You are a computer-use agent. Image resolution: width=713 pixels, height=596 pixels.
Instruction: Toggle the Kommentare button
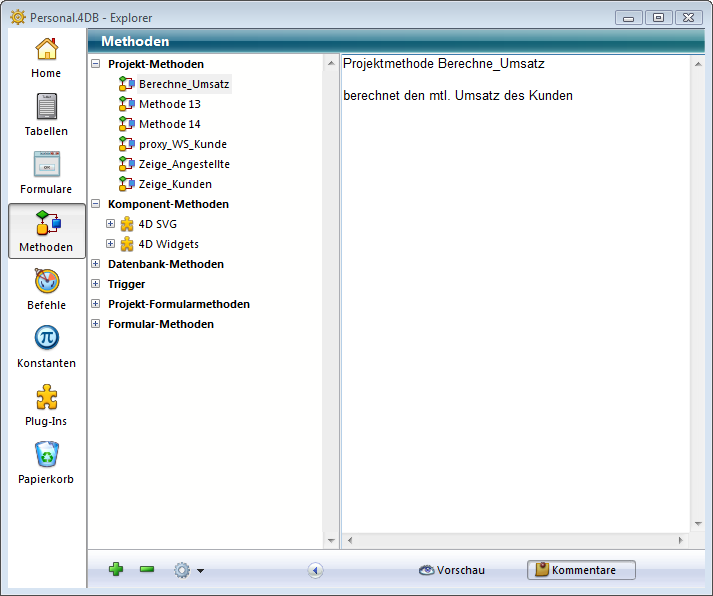581,570
